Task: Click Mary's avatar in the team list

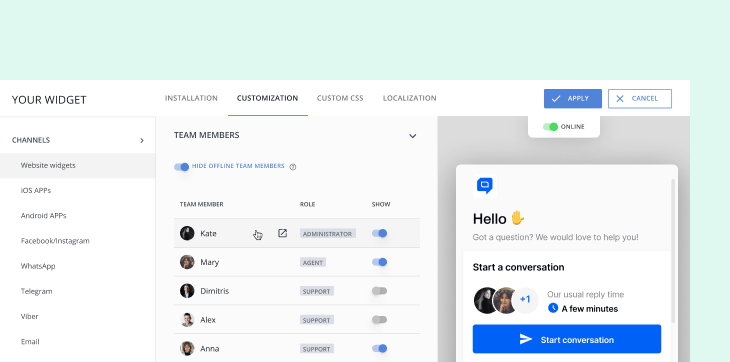Action: 187,262
